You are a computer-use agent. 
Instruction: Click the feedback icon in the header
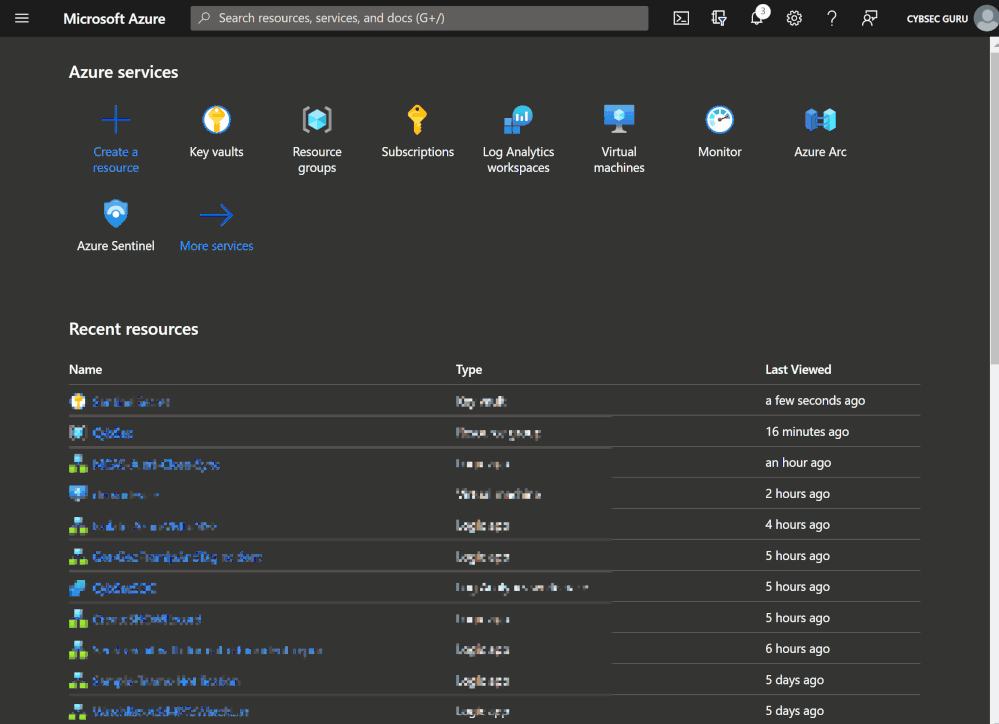click(x=869, y=18)
